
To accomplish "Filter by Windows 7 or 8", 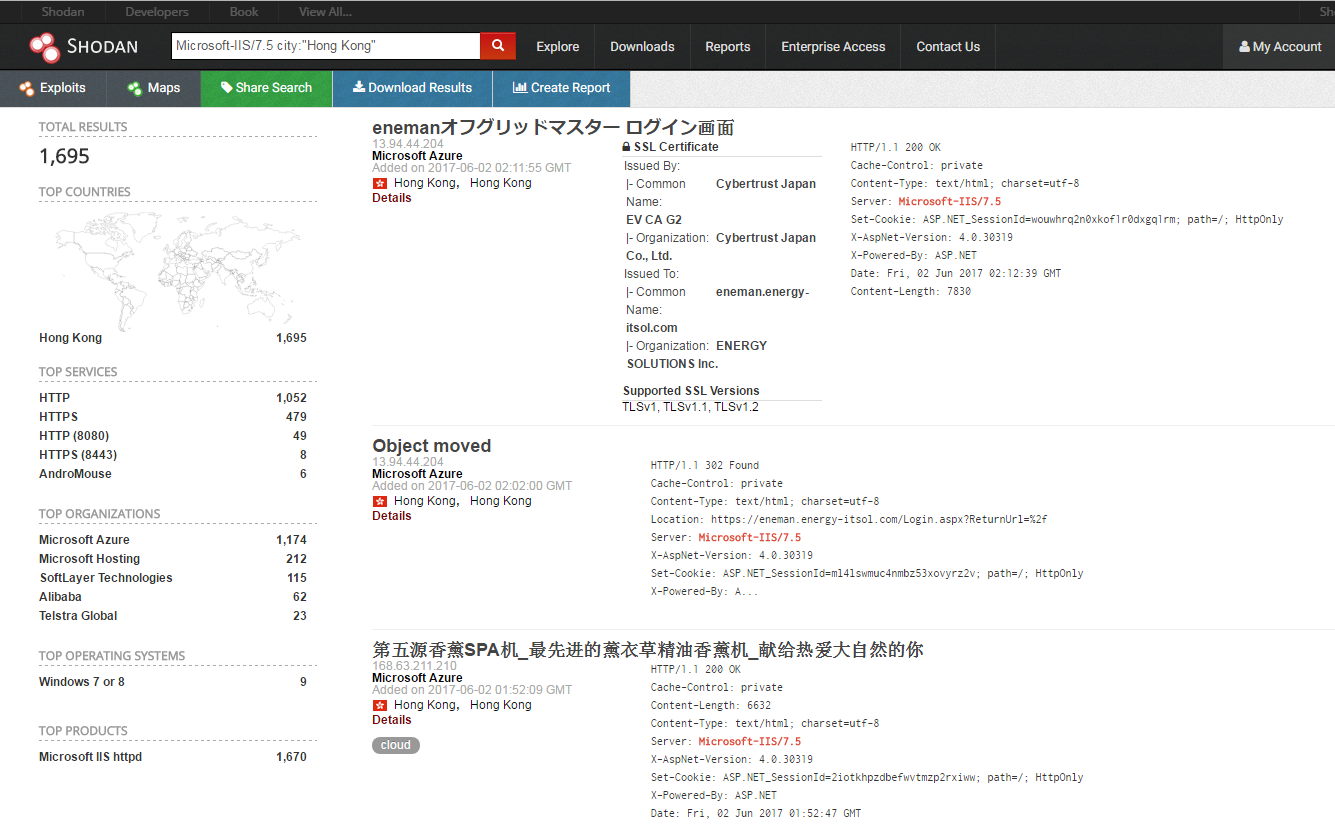I will point(82,682).
